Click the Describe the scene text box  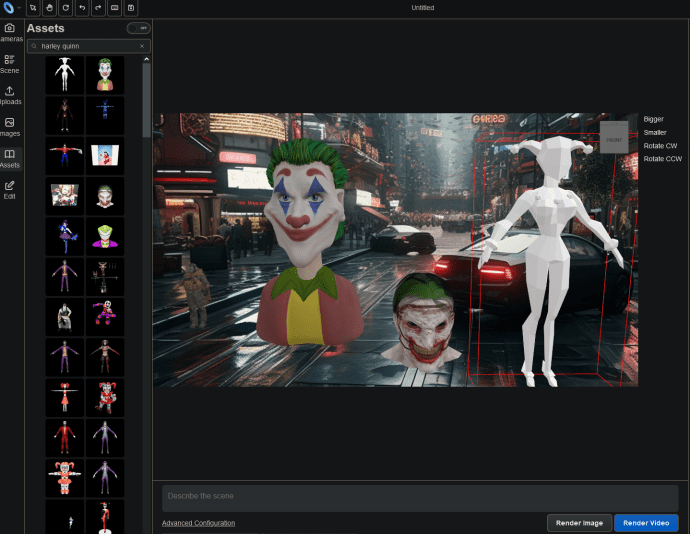(x=420, y=498)
